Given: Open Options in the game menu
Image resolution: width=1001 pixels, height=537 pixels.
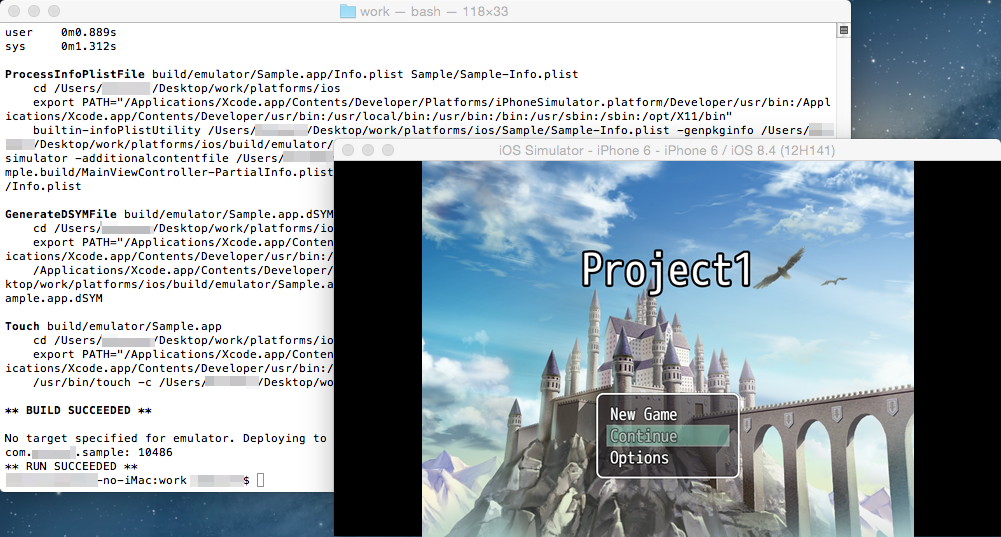Looking at the screenshot, I should tap(639, 458).
